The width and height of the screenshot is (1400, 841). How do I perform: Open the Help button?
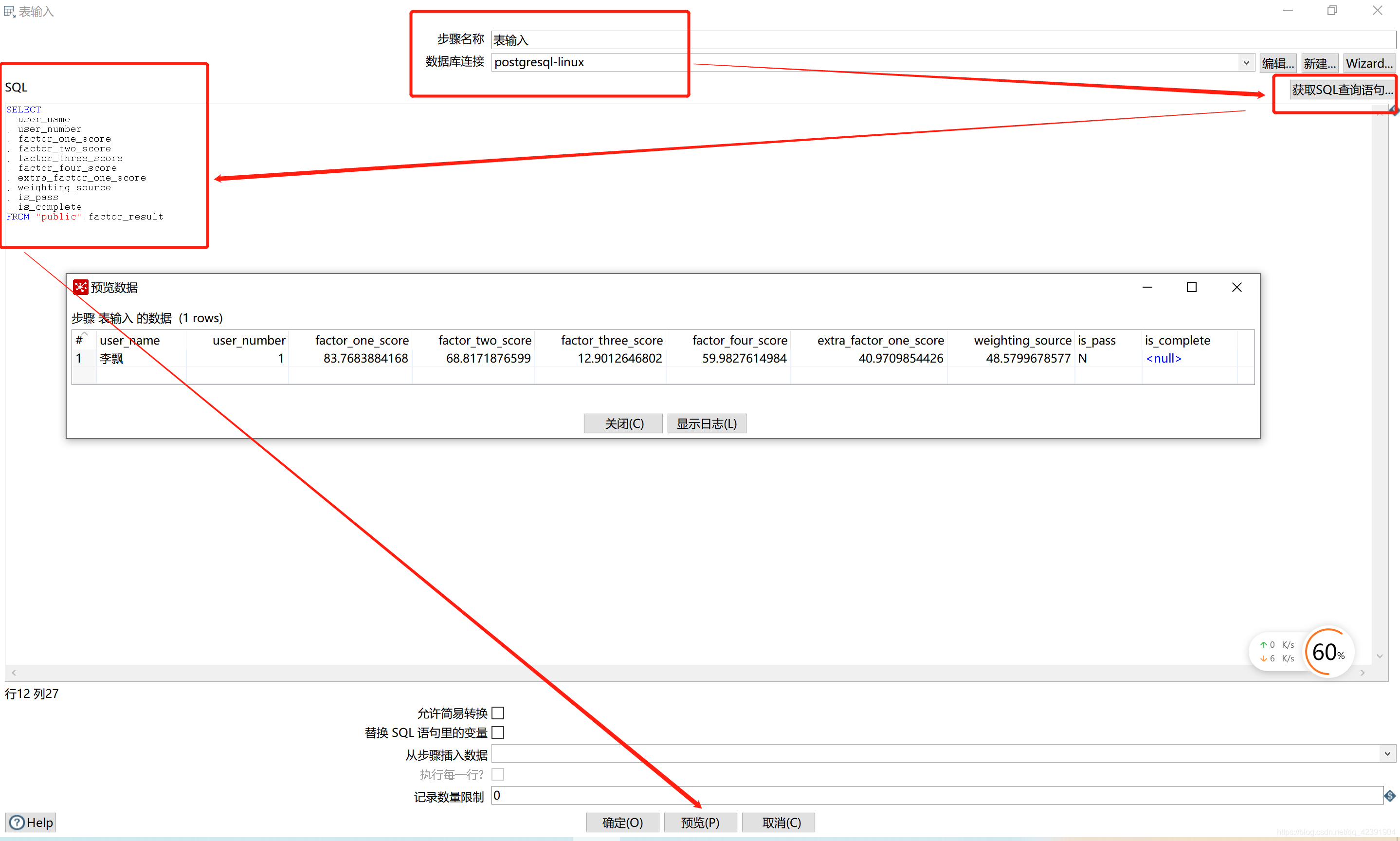point(31,823)
